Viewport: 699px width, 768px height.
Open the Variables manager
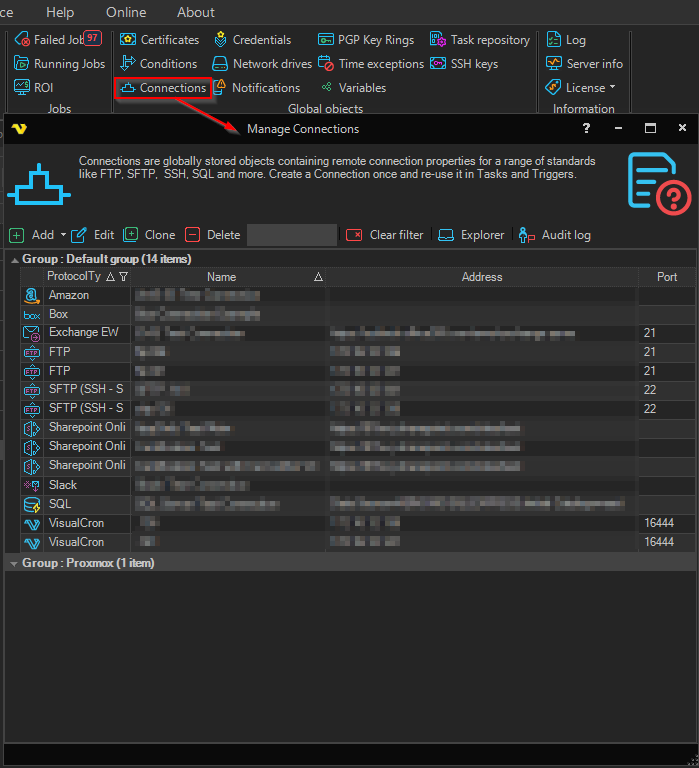point(352,88)
